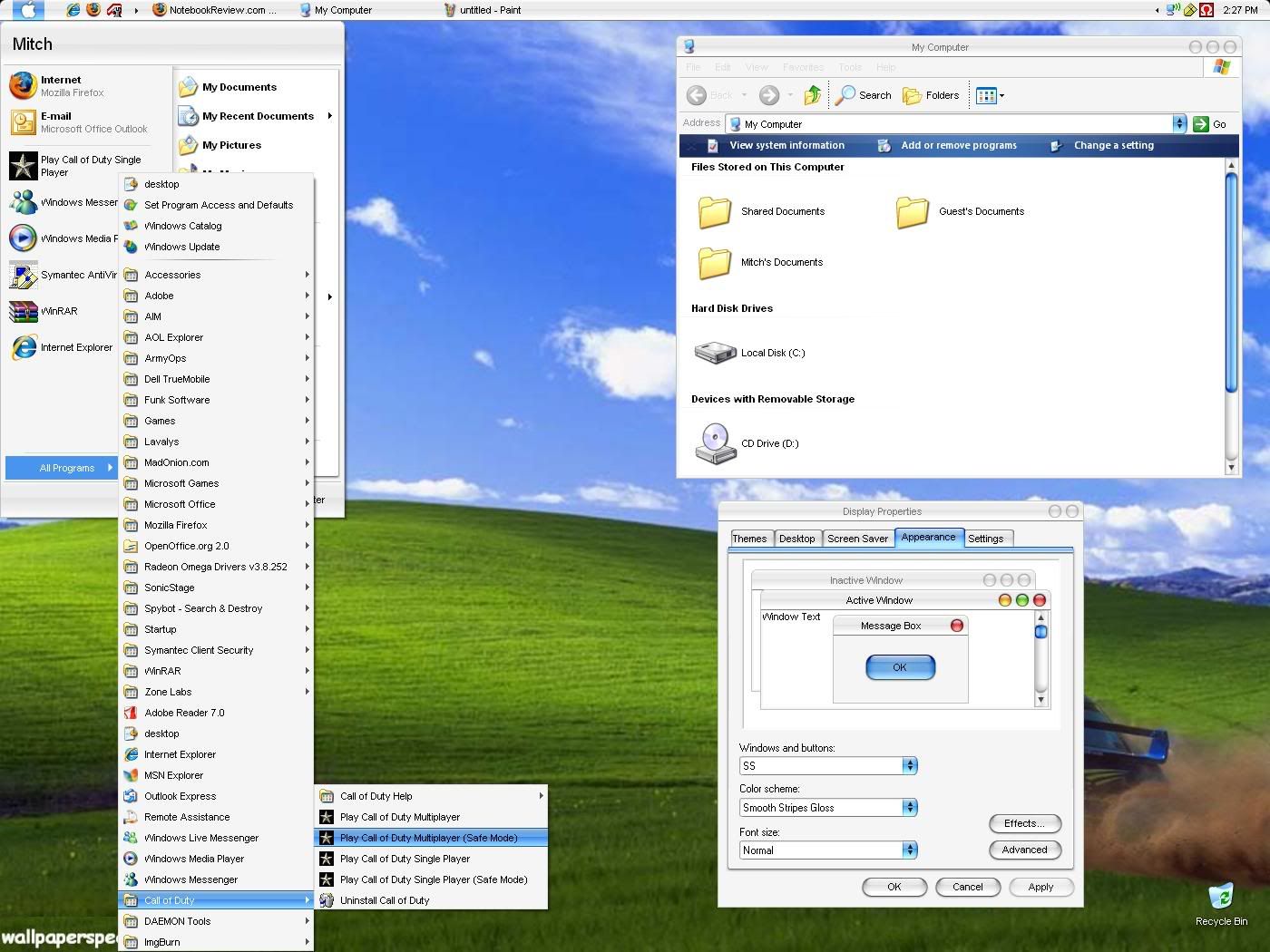The width and height of the screenshot is (1270, 952).
Task: Open Shared Documents folder
Action: [761, 211]
